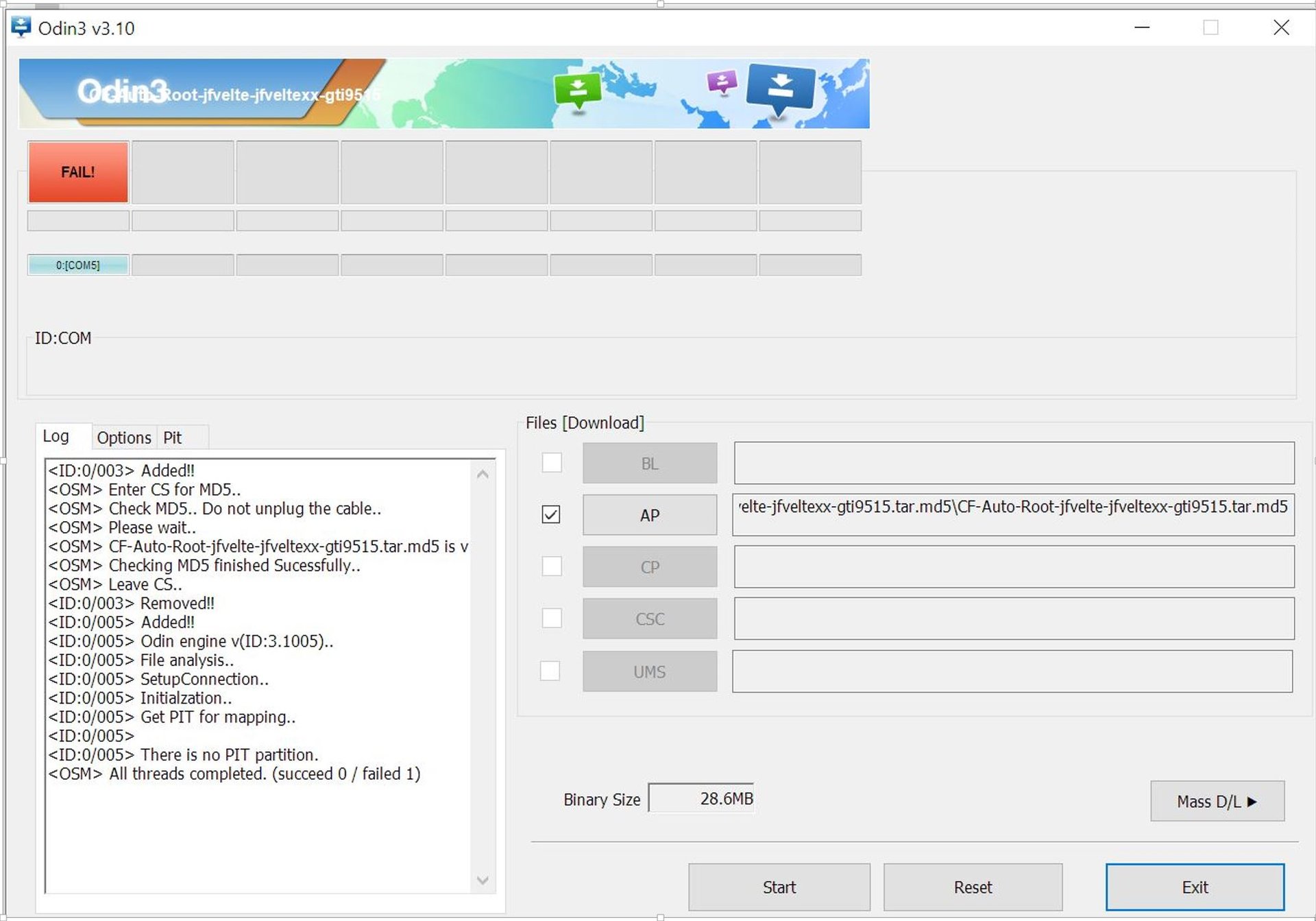The image size is (1316, 921).
Task: Tick the BL file checkbox
Action: tap(552, 462)
